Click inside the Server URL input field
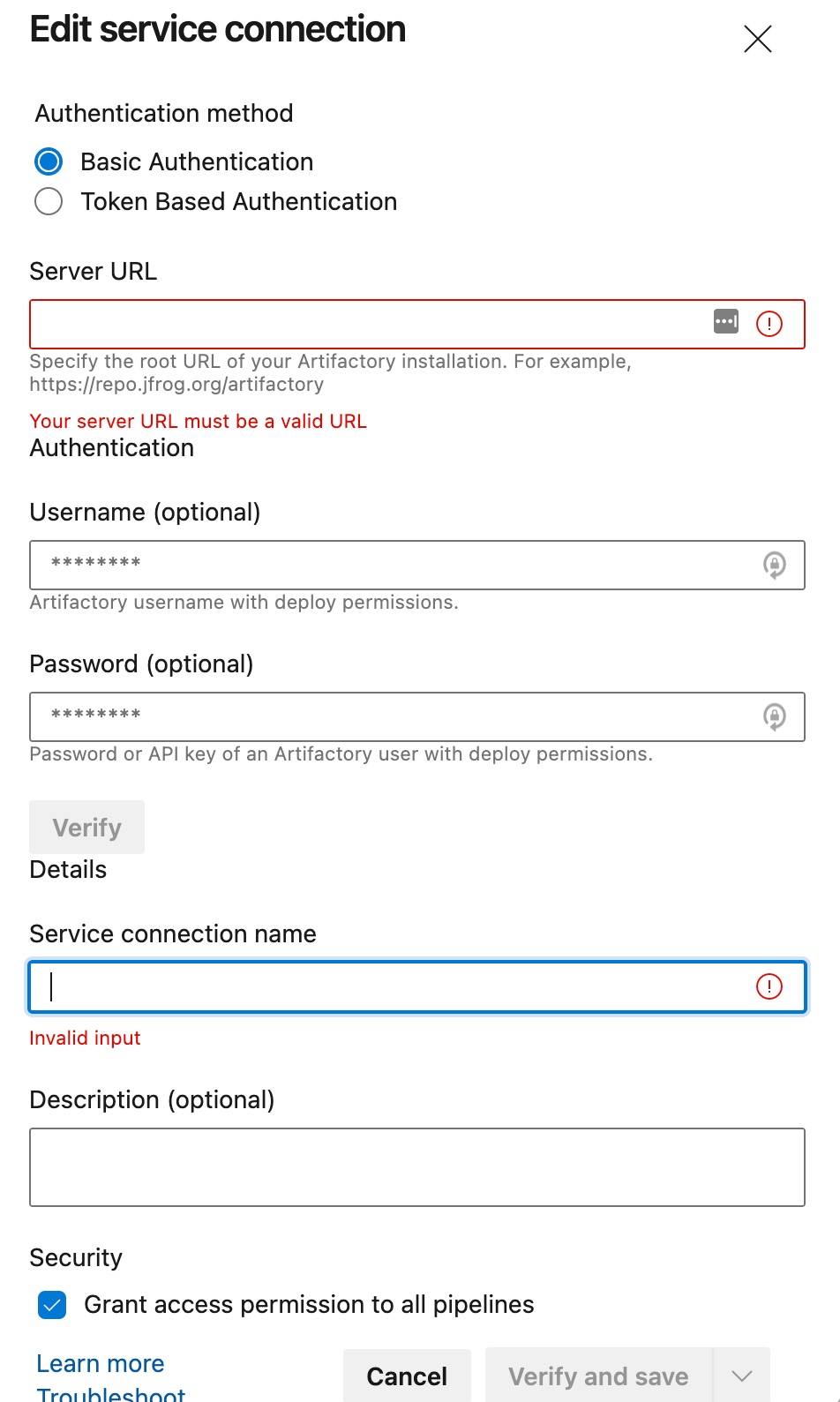Screen dimensions: 840x1402 (x=353, y=324)
